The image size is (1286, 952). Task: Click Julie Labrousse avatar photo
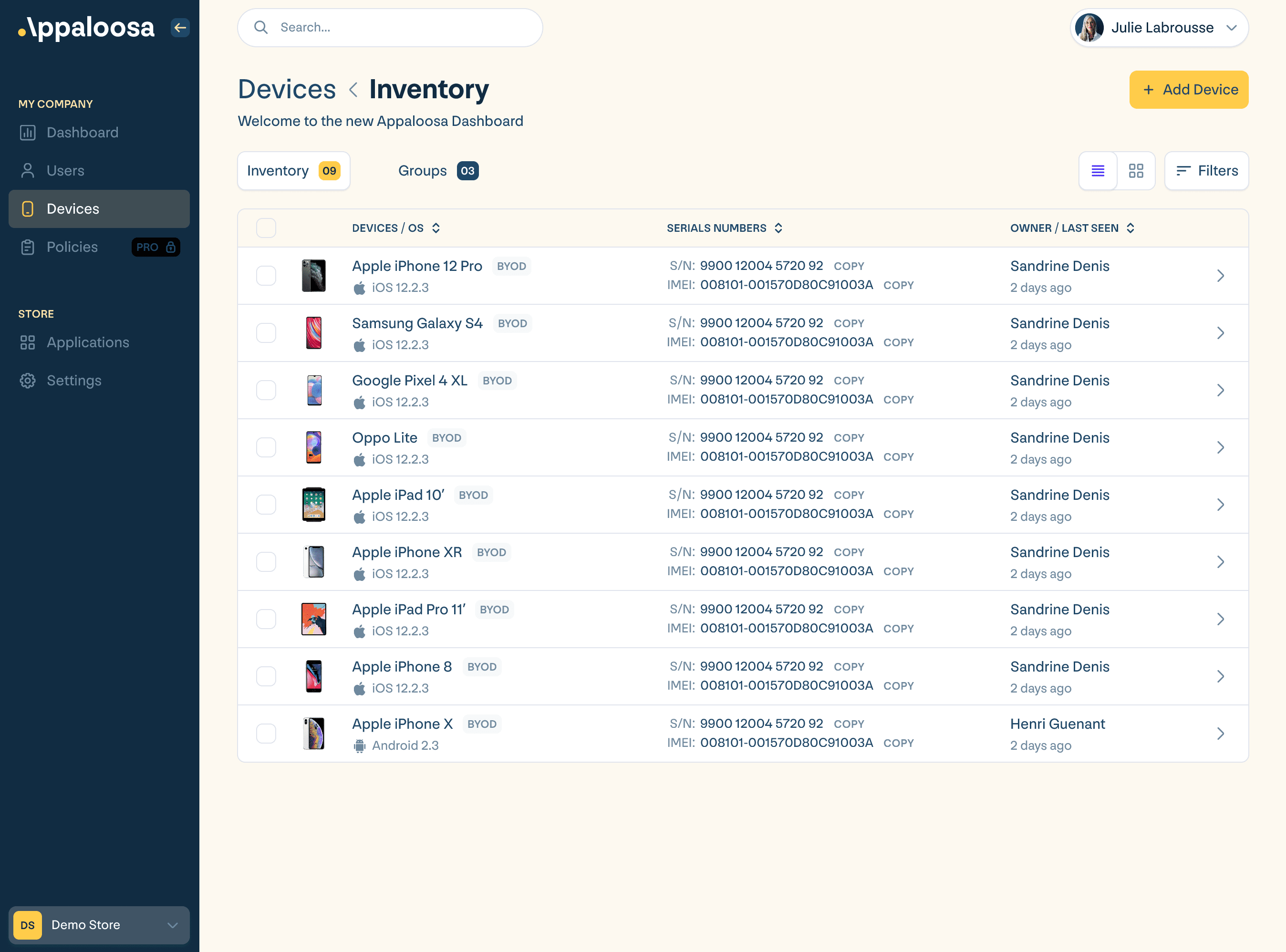click(1089, 27)
